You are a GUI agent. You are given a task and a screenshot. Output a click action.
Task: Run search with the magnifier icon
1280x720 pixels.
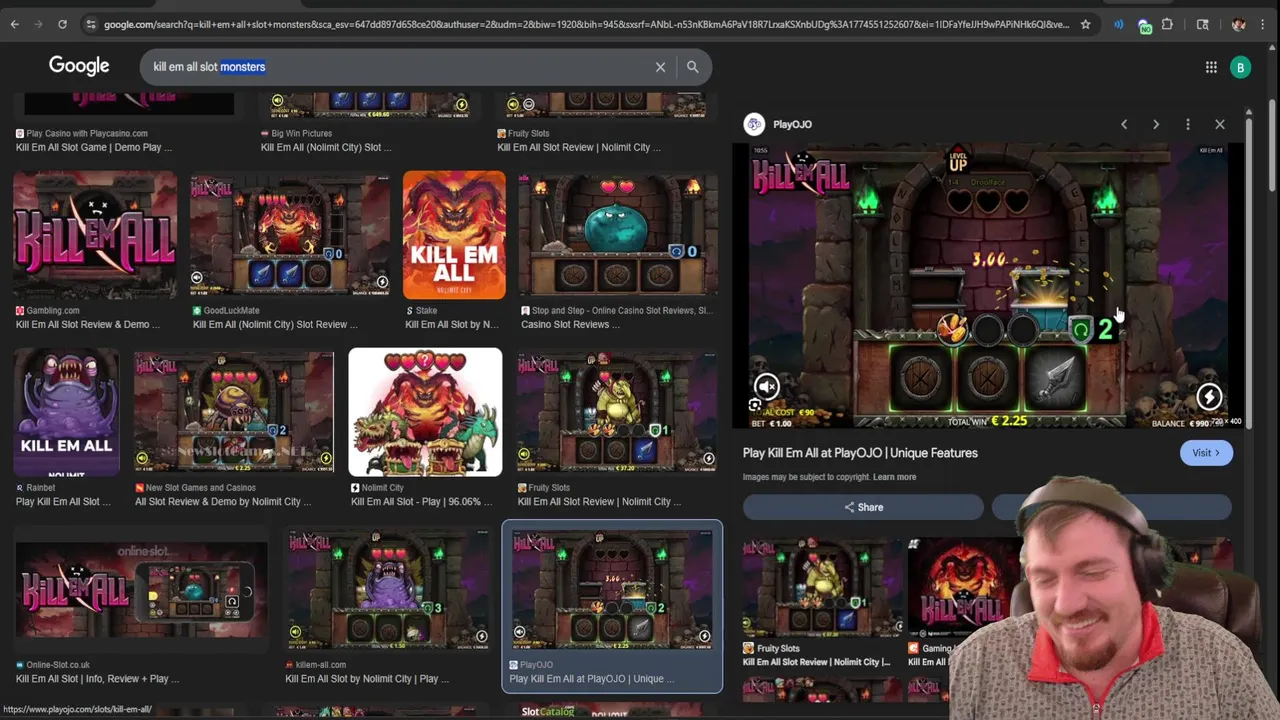pyautogui.click(x=692, y=67)
